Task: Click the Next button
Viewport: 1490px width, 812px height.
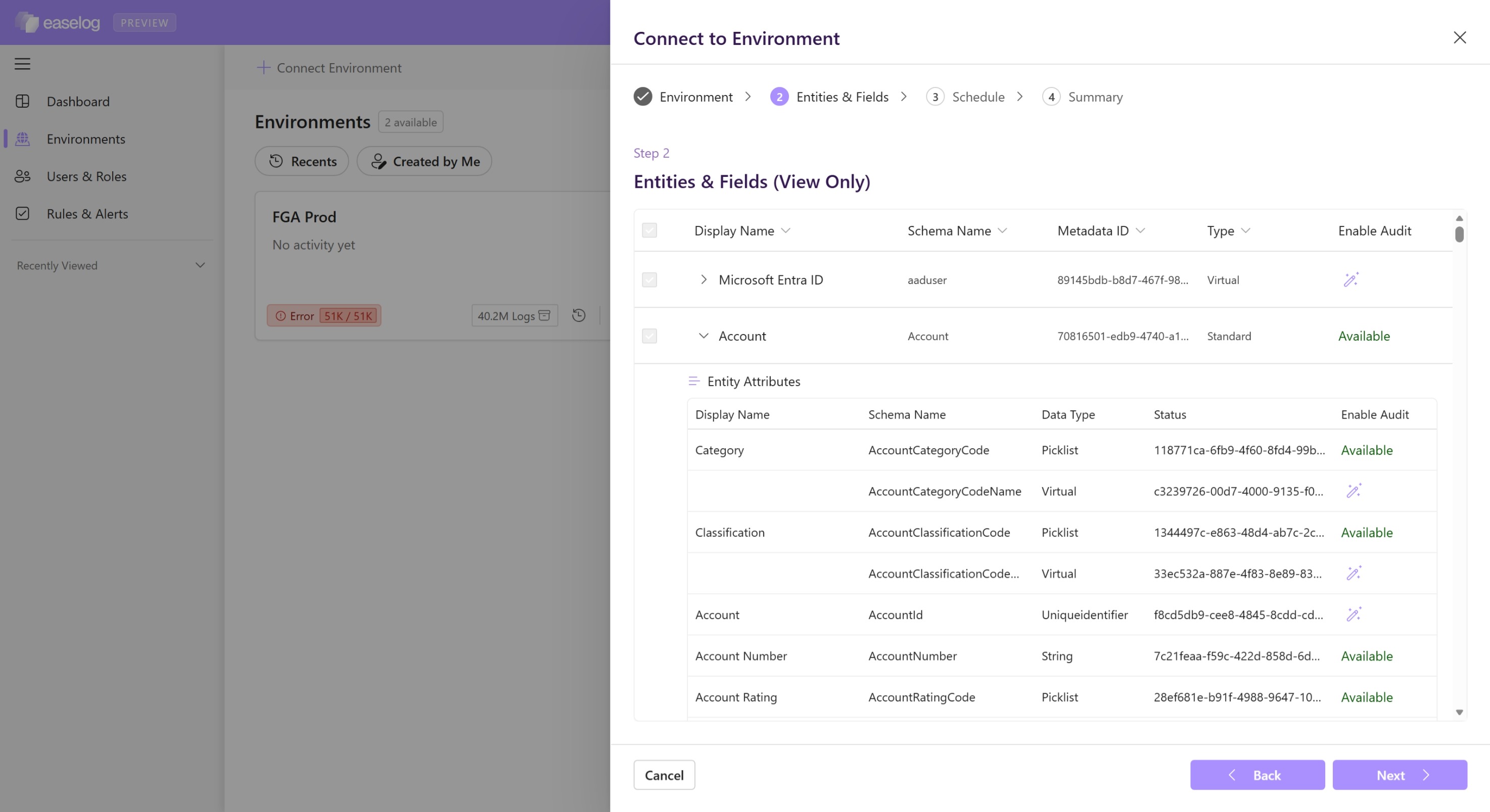Action: pyautogui.click(x=1399, y=775)
